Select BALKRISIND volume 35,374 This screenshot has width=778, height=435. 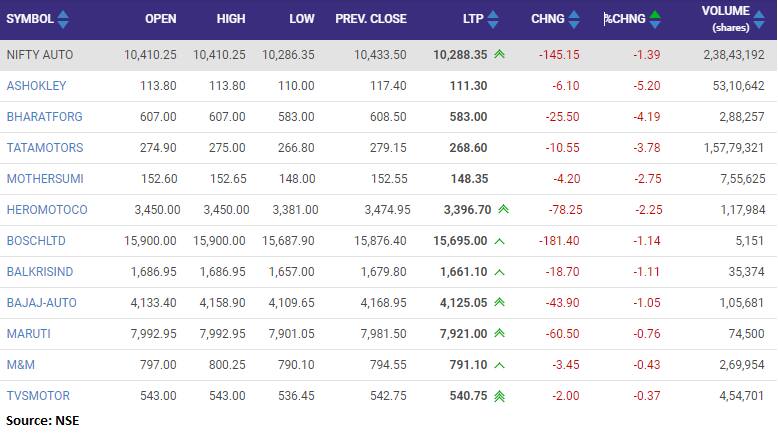(x=747, y=271)
